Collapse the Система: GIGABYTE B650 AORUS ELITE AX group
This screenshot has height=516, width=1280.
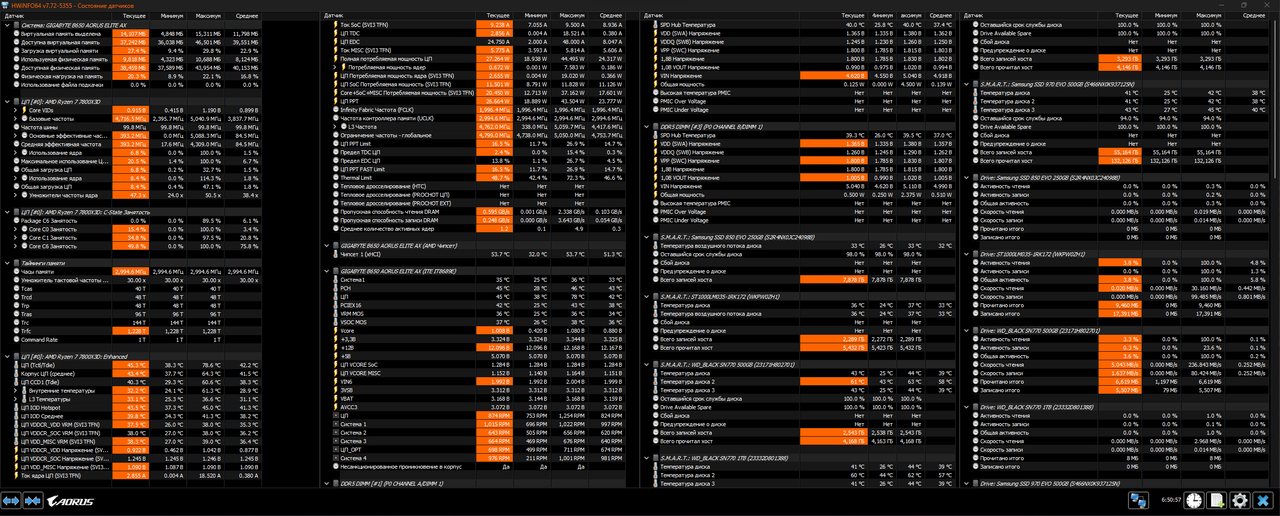pos(7,25)
